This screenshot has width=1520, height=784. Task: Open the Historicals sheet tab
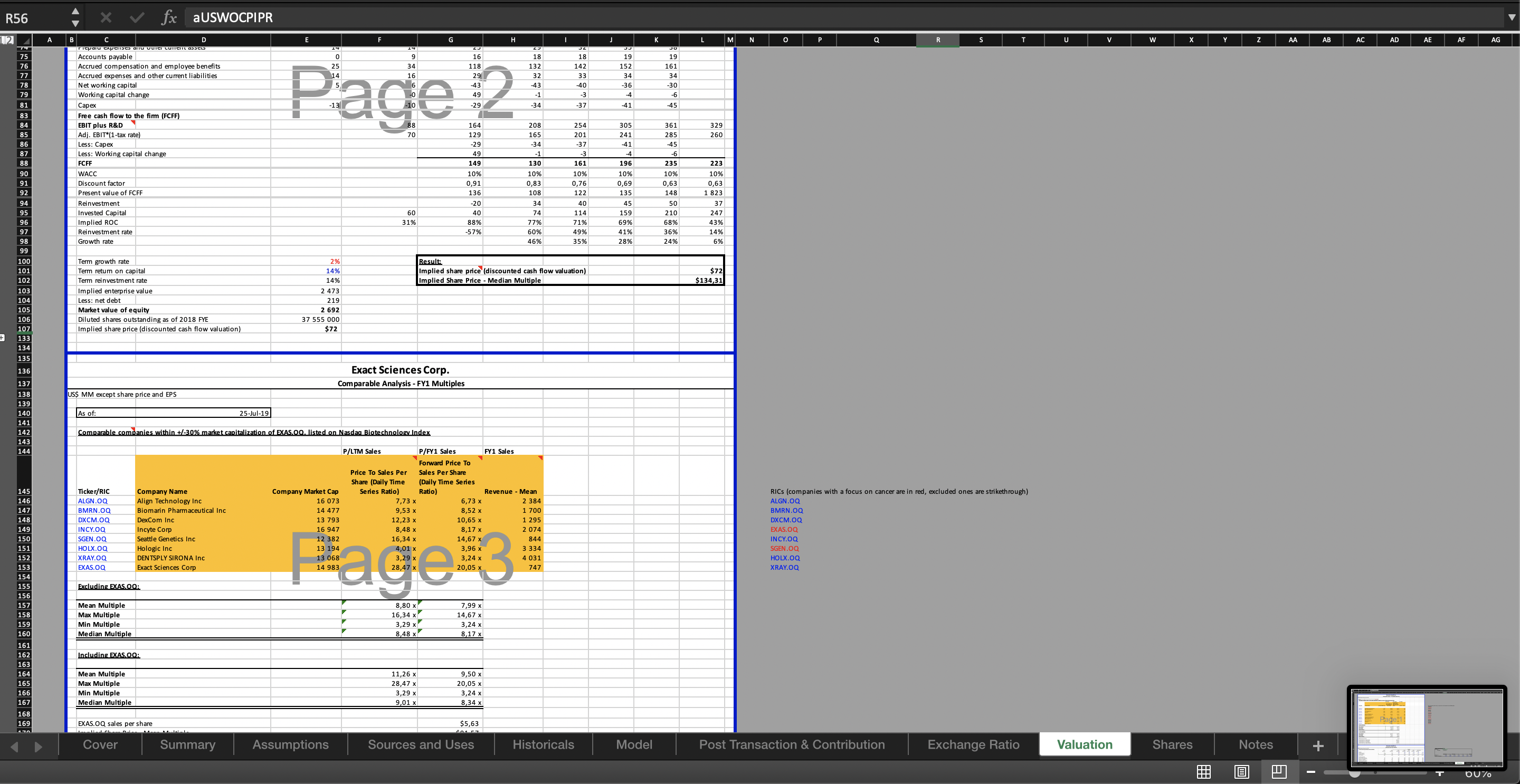(x=543, y=744)
